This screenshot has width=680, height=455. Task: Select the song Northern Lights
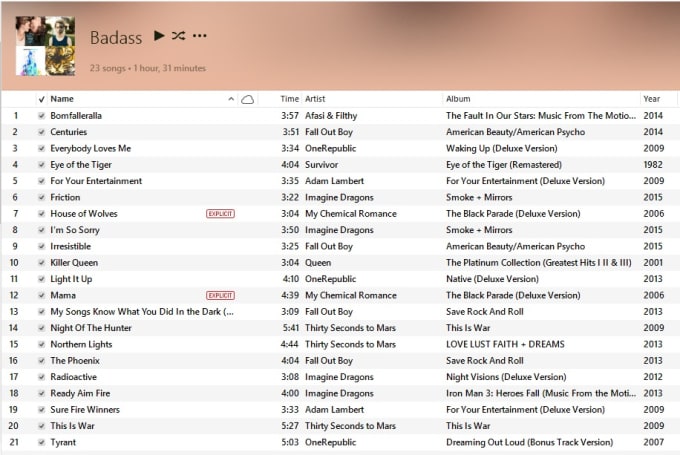coord(82,344)
